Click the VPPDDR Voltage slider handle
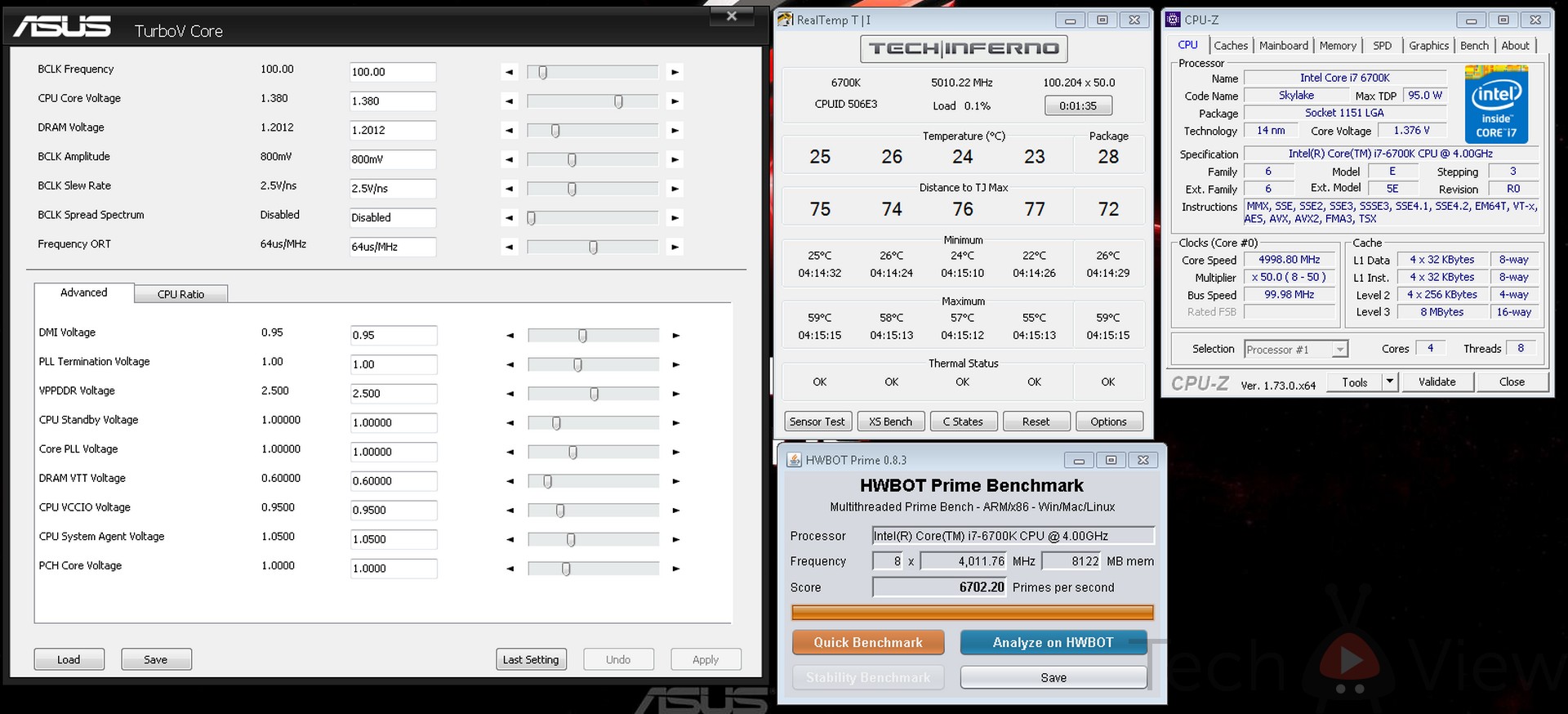Image resolution: width=1568 pixels, height=714 pixels. coord(594,394)
